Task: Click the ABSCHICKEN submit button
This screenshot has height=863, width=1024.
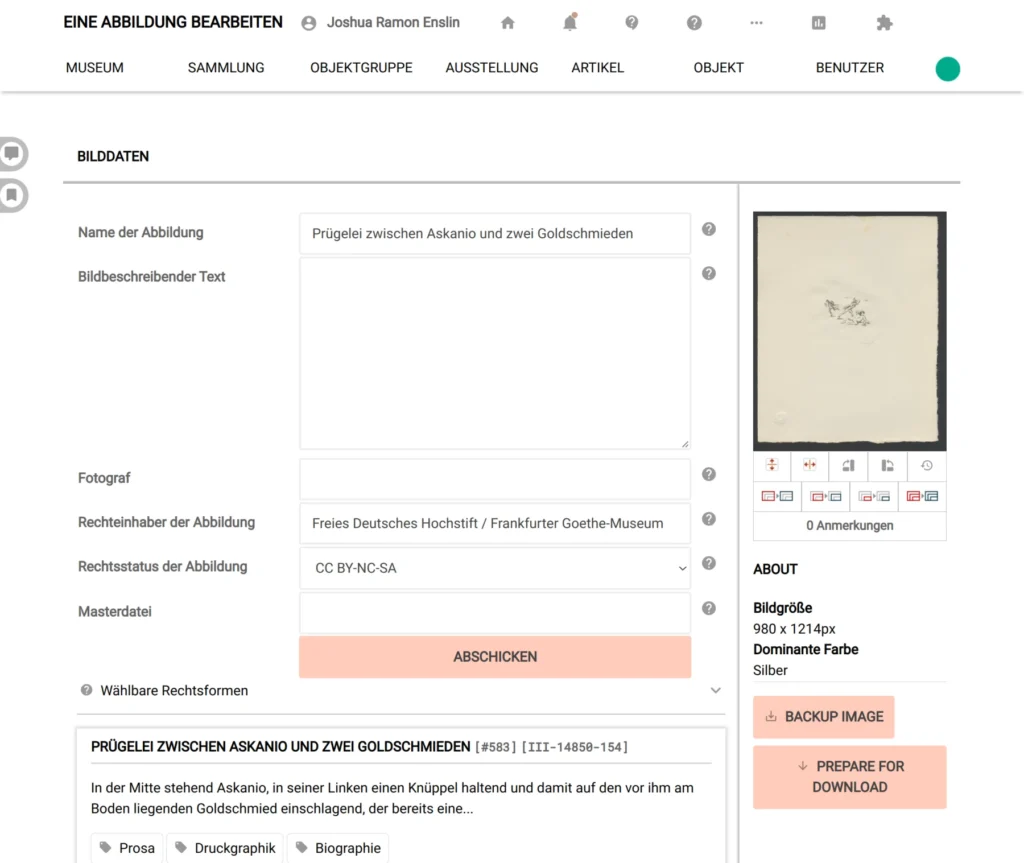Action: (495, 657)
